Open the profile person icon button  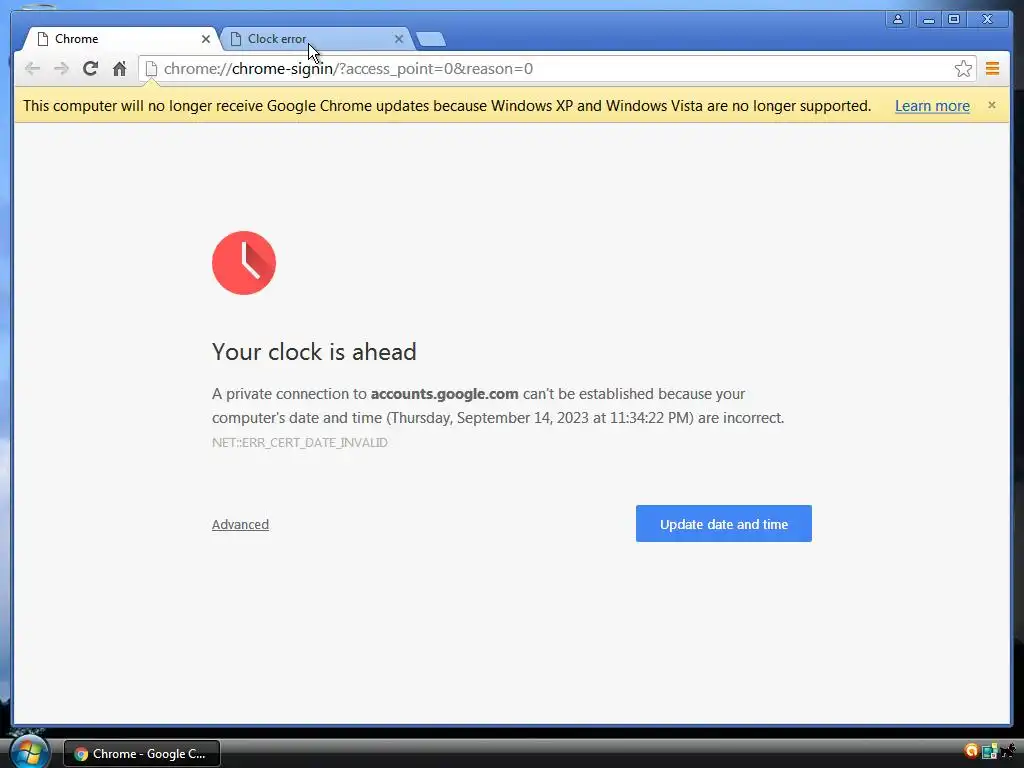pos(898,19)
